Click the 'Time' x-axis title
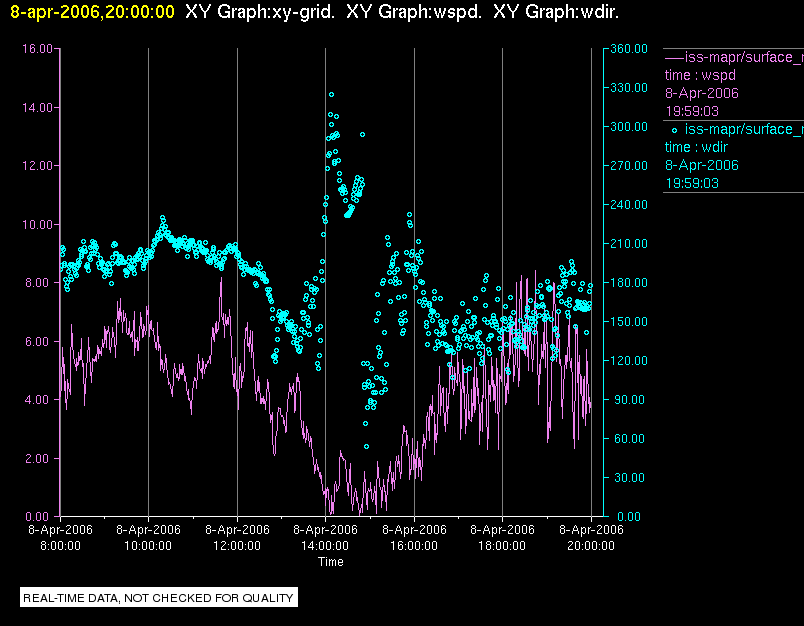 coord(331,562)
